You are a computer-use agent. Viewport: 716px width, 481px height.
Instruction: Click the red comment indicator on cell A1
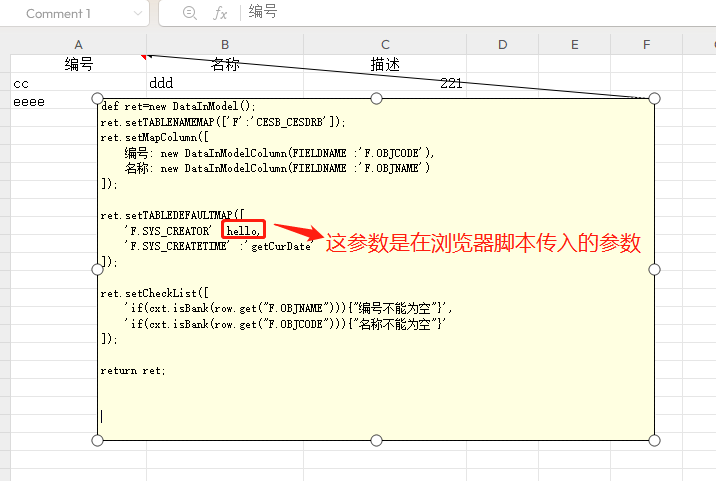coord(145,58)
